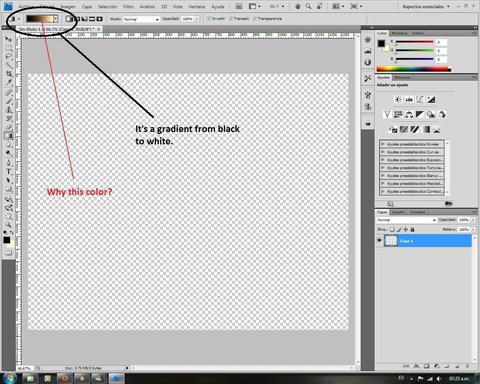The height and width of the screenshot is (384, 480).
Task: Choose the diamond gradient style
Action: (x=99, y=19)
